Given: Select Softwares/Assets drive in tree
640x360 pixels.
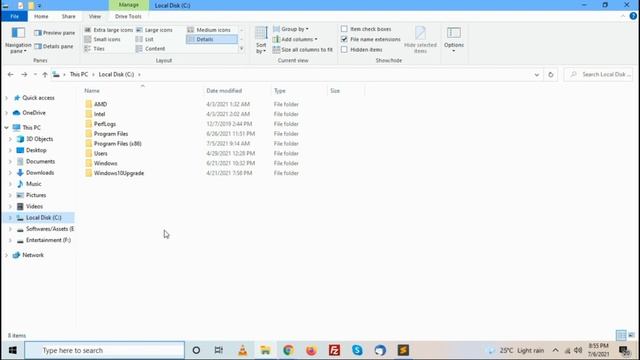Looking at the screenshot, I should 50,229.
